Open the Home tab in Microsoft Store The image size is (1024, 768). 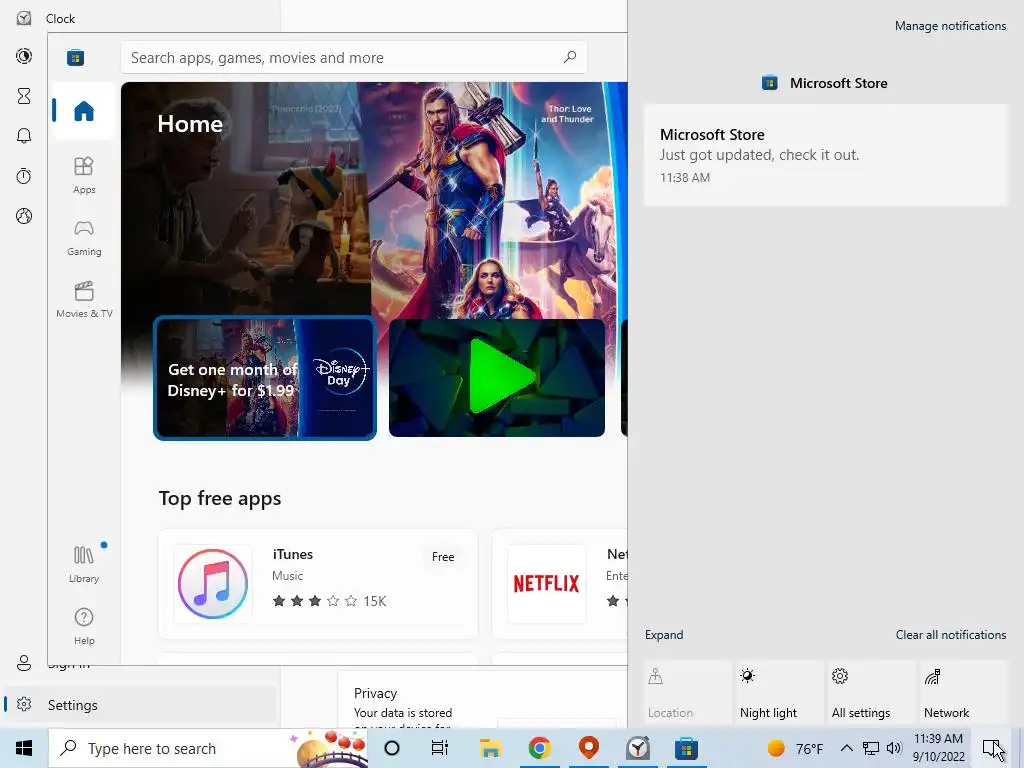point(84,111)
